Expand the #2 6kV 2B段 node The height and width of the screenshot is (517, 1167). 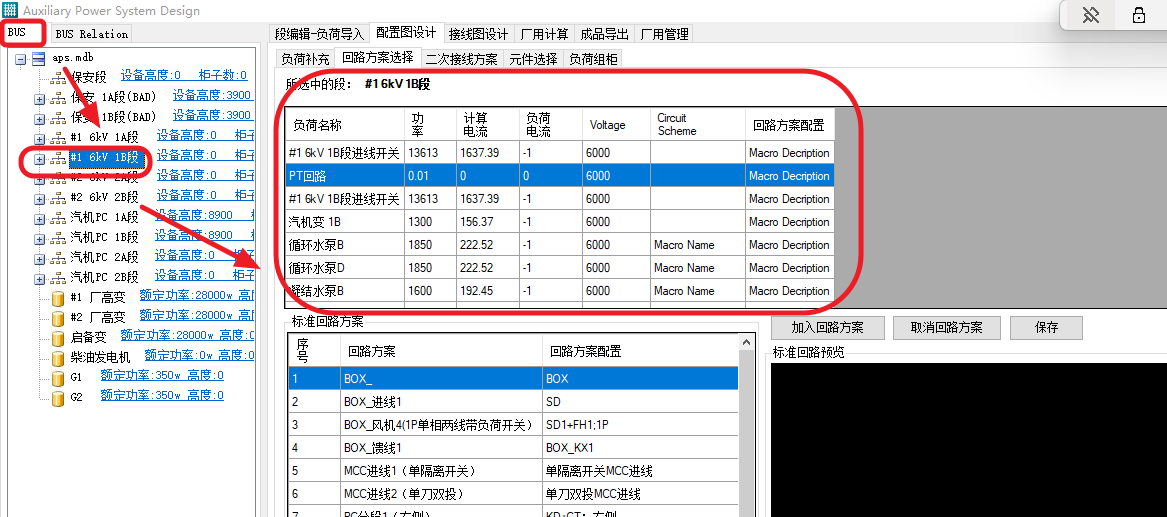pyautogui.click(x=39, y=199)
